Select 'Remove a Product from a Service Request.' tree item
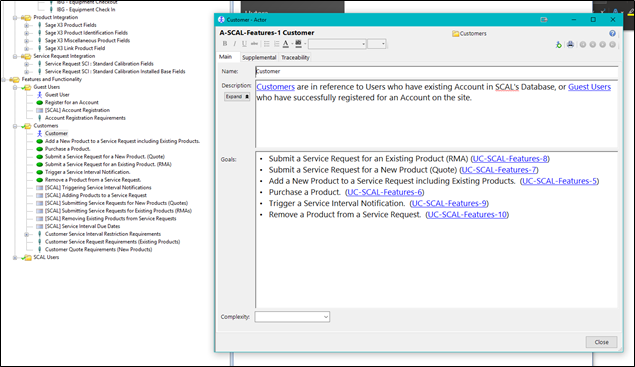This screenshot has height=367, width=635. [x=93, y=180]
